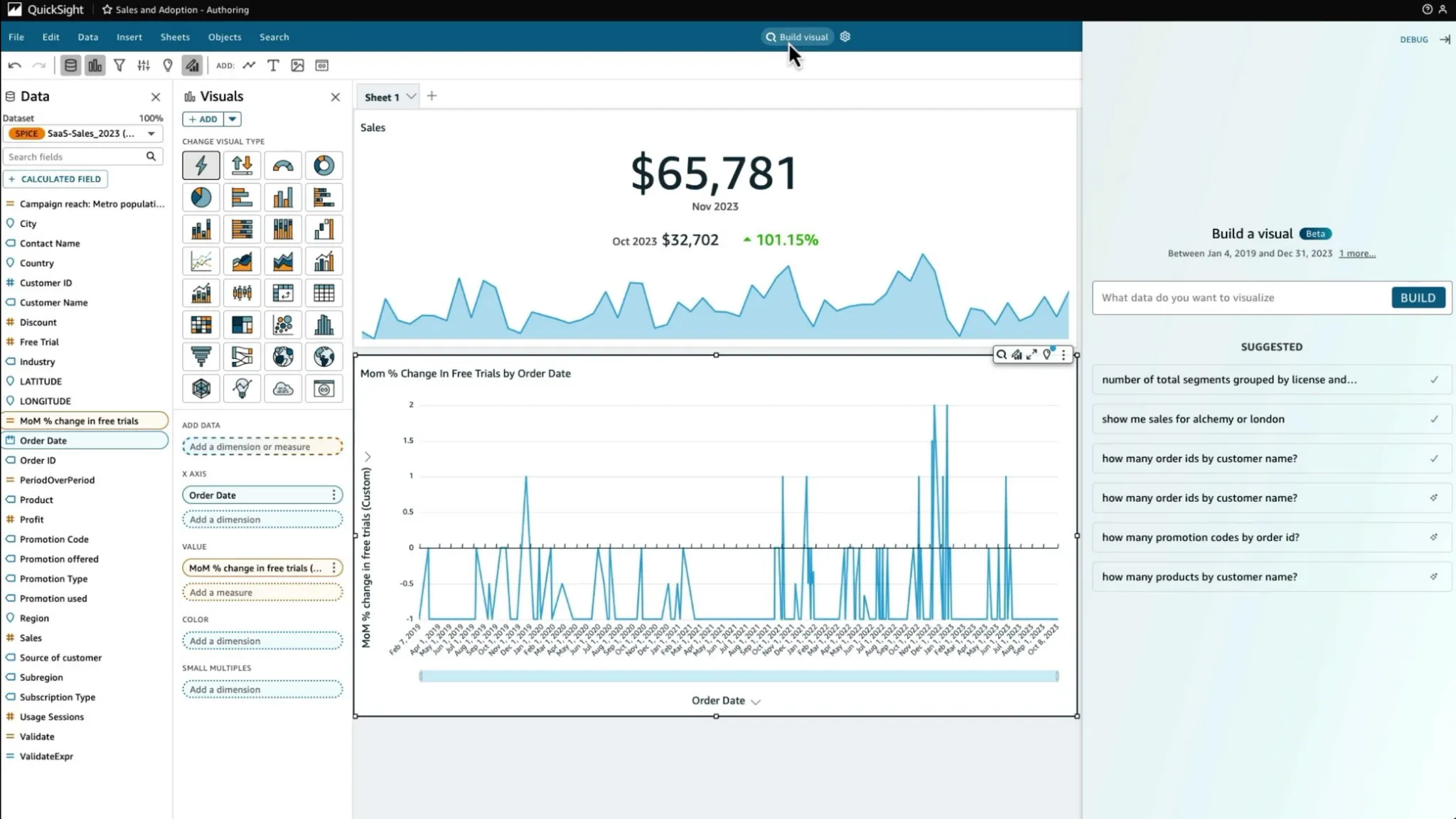
Task: Select the donut chart visual type
Action: 323,166
